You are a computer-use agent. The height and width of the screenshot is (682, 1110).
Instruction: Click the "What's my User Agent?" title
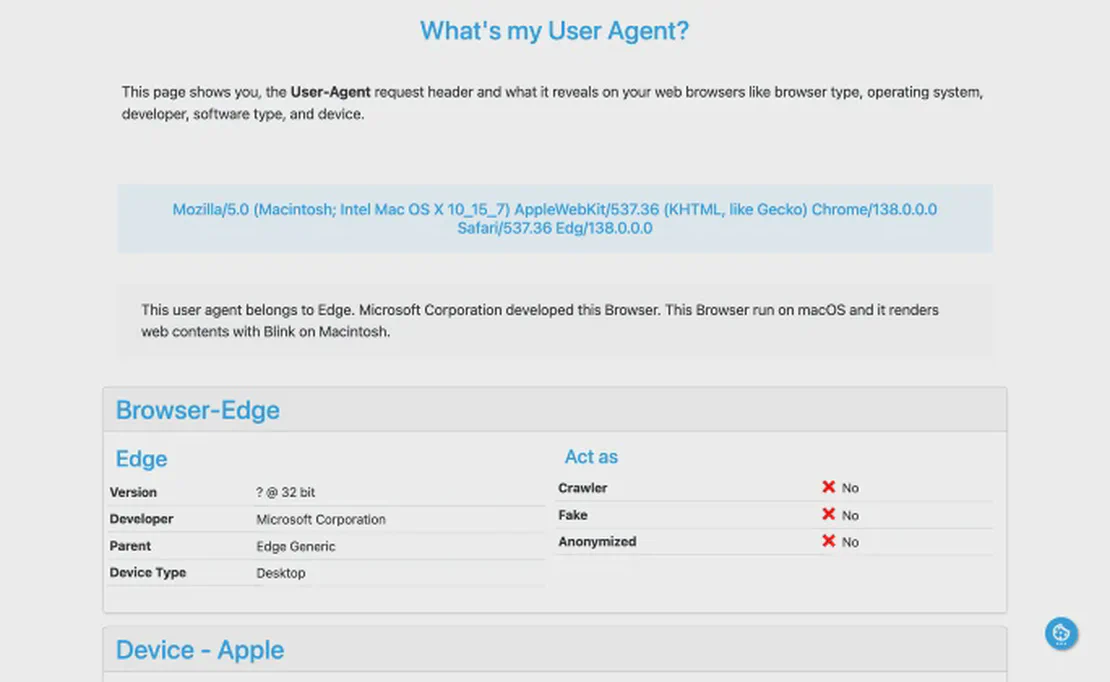554,31
